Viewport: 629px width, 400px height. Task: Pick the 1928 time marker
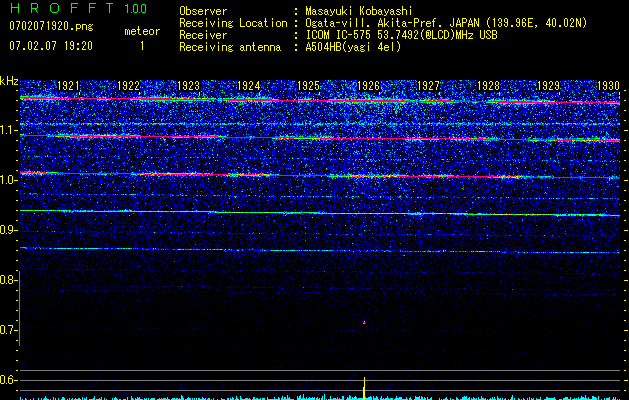coord(489,86)
